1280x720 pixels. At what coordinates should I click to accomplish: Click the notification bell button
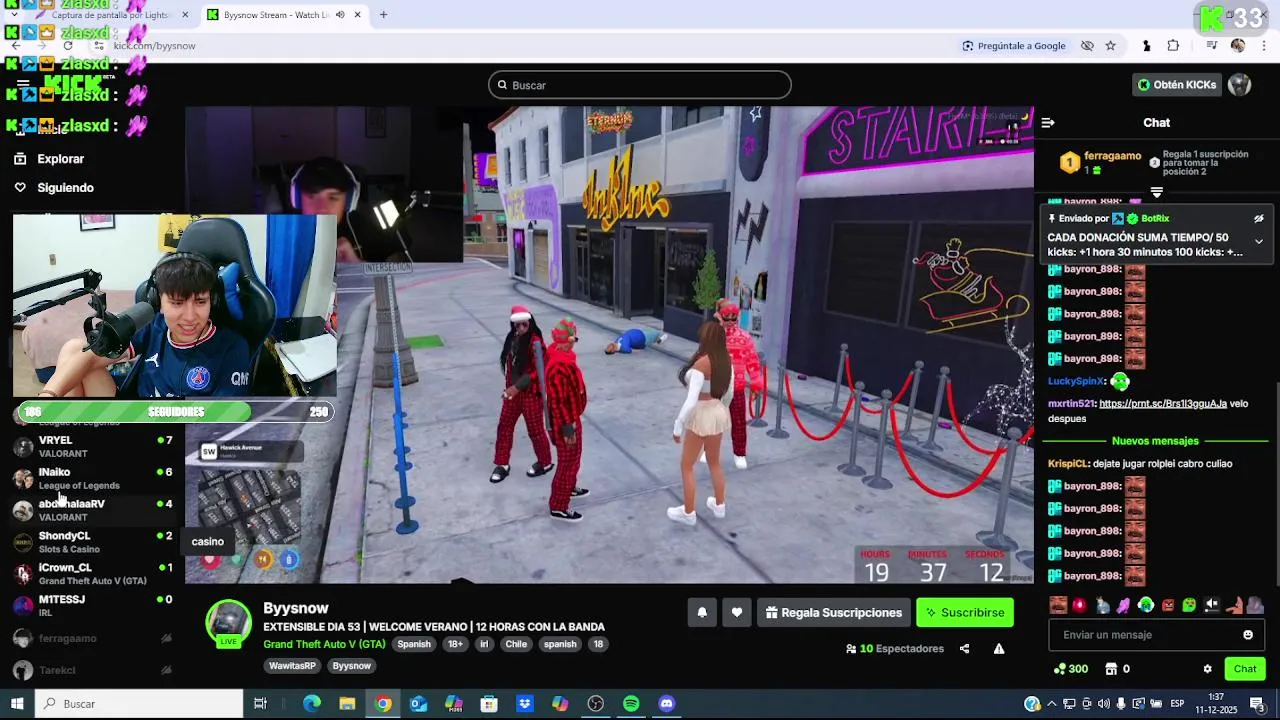pos(702,613)
